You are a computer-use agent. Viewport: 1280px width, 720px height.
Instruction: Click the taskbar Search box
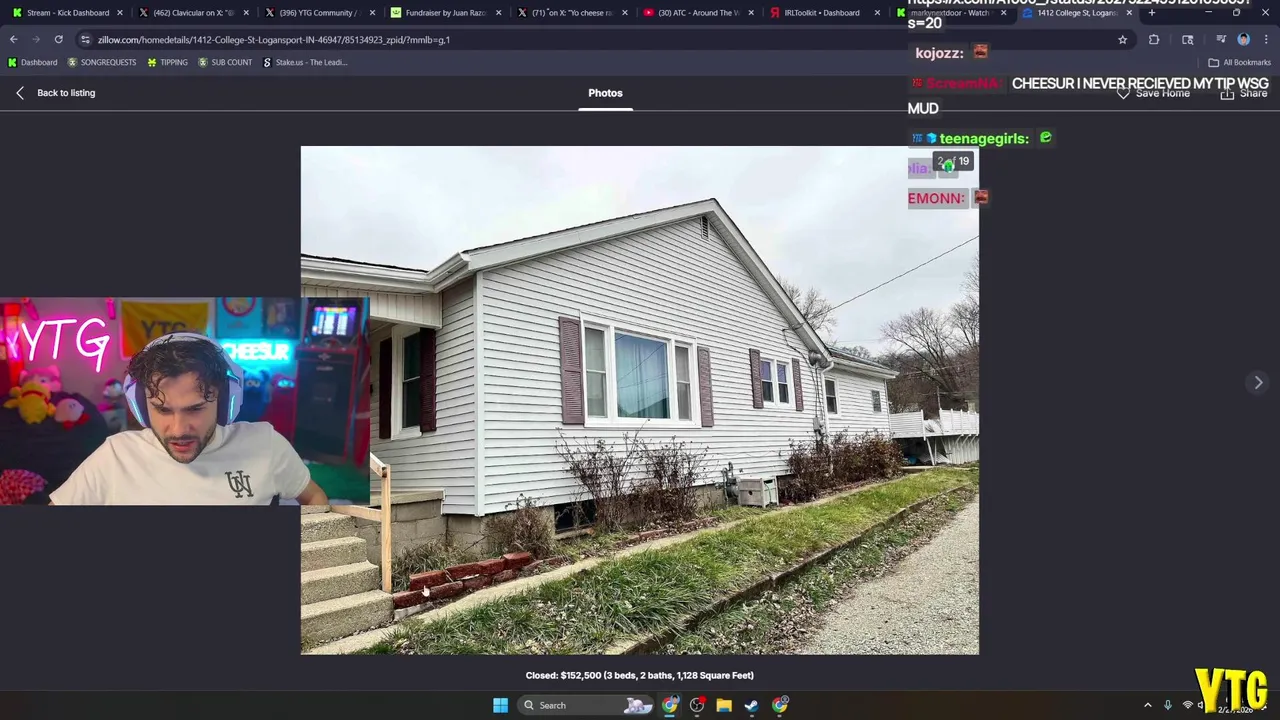(x=586, y=706)
